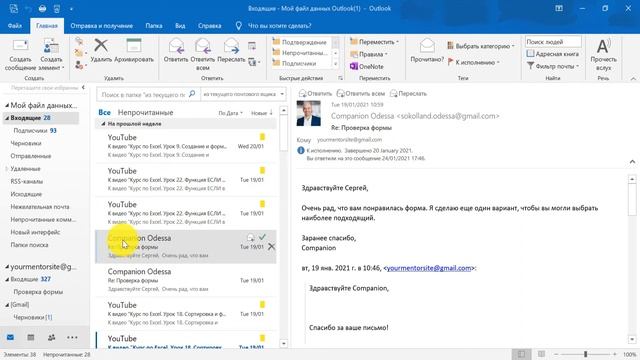Screen dimensions: 640x360
Task: Toggle Newest (Новые) sort order
Action: pyautogui.click(x=262, y=113)
